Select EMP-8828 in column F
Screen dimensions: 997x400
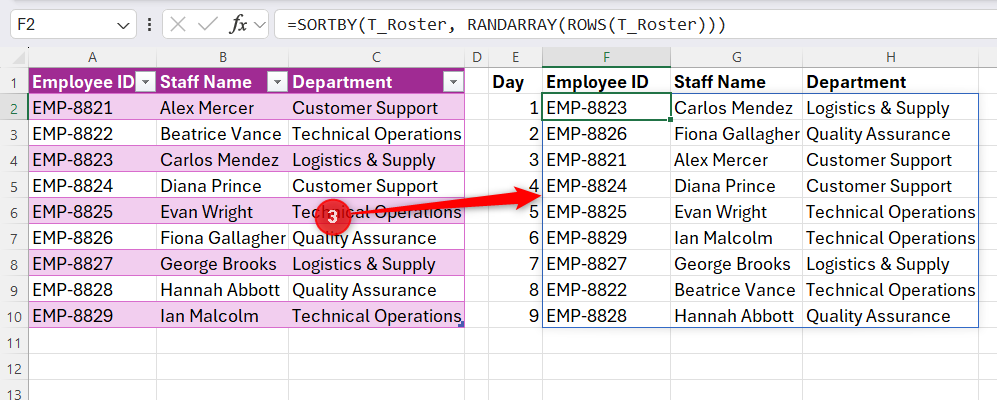click(x=607, y=316)
